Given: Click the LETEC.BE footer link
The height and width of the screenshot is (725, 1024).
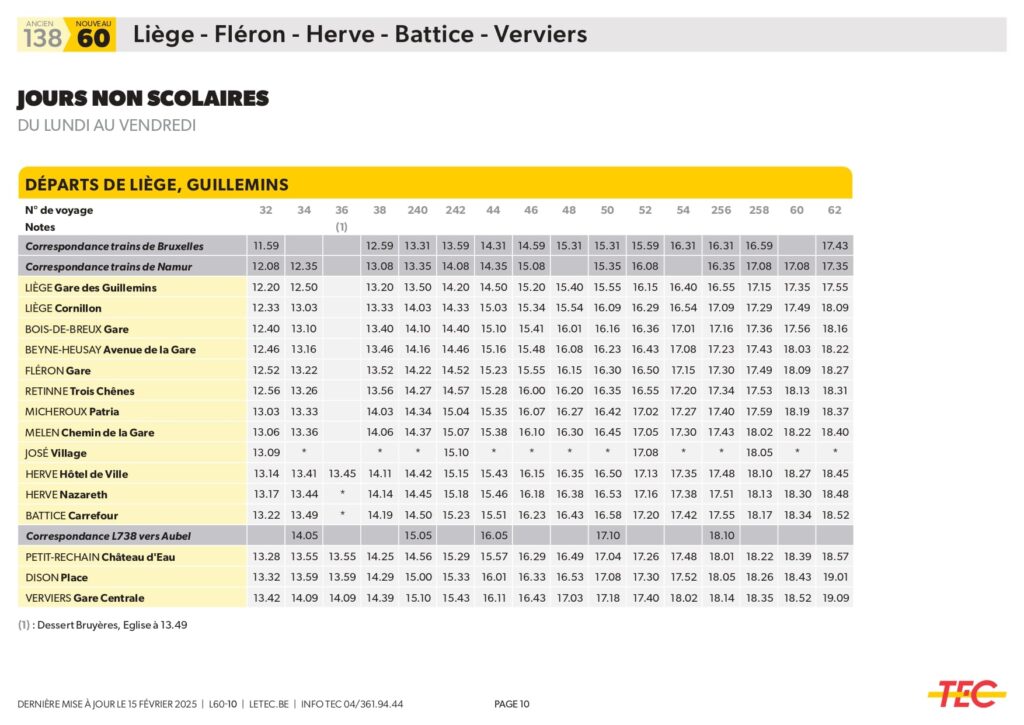Looking at the screenshot, I should click(269, 704).
